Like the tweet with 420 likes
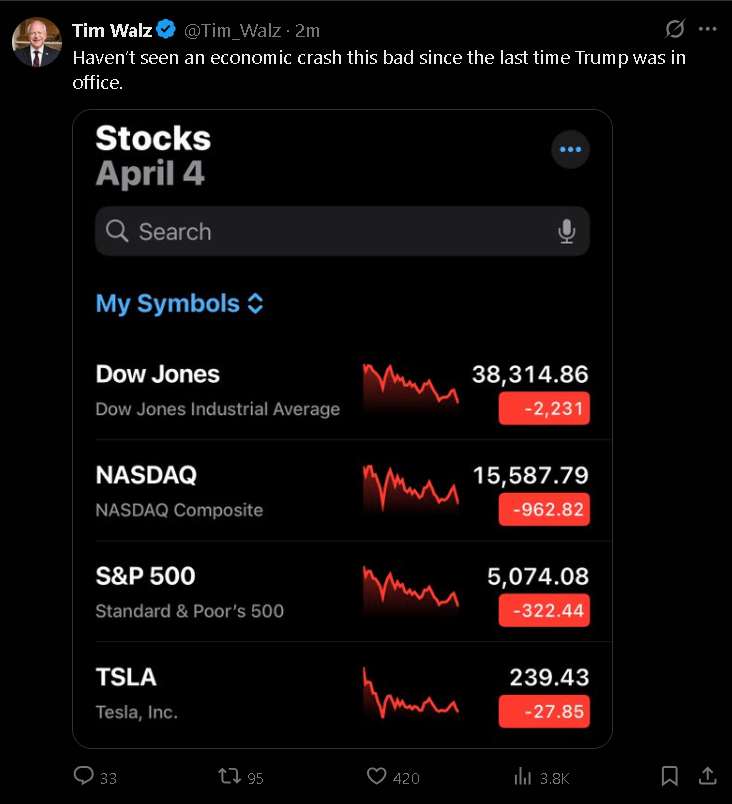The image size is (732, 804). pos(376,776)
